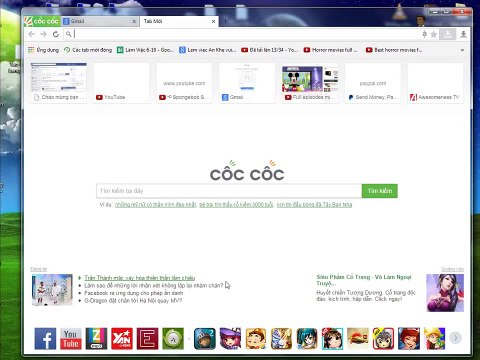Open the Gmail most-visited tile
Screen dimensions: 480x360
(x=247, y=83)
